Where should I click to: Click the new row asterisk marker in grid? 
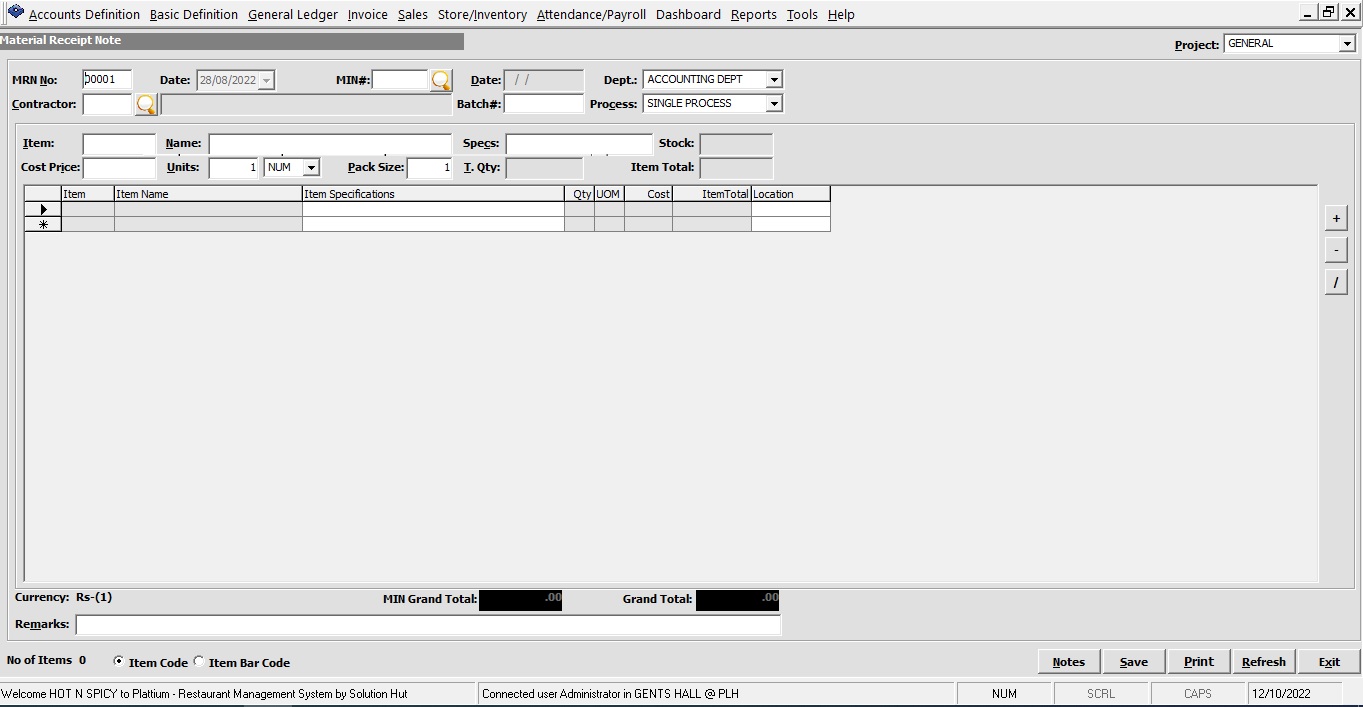pos(43,225)
